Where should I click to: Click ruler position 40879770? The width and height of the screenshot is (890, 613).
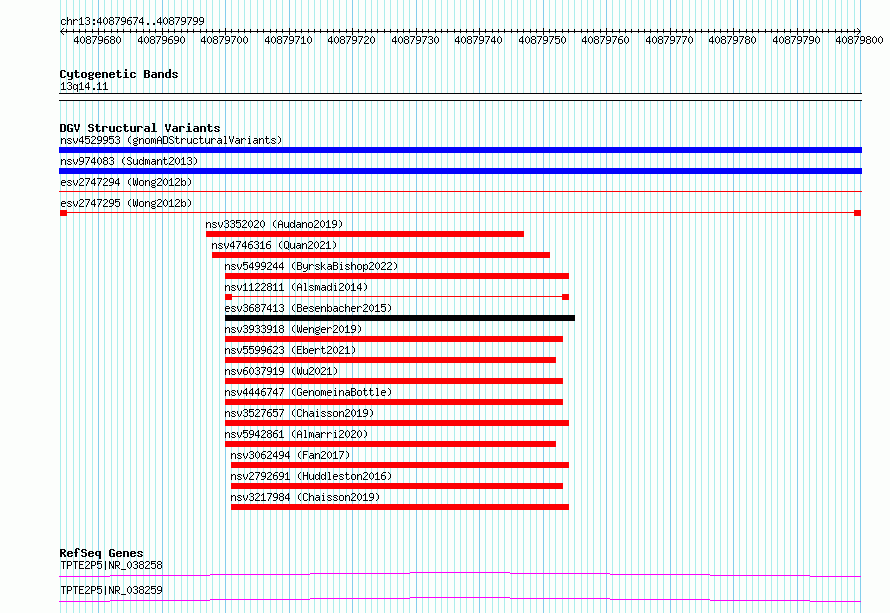[670, 40]
